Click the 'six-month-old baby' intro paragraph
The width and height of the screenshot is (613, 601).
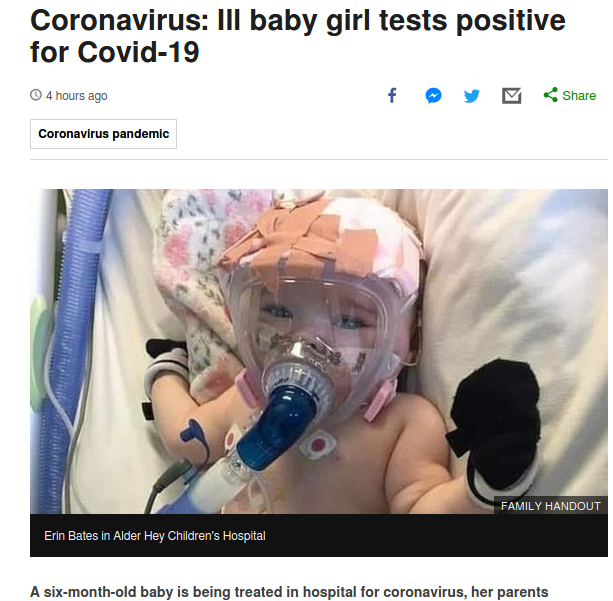tap(289, 592)
